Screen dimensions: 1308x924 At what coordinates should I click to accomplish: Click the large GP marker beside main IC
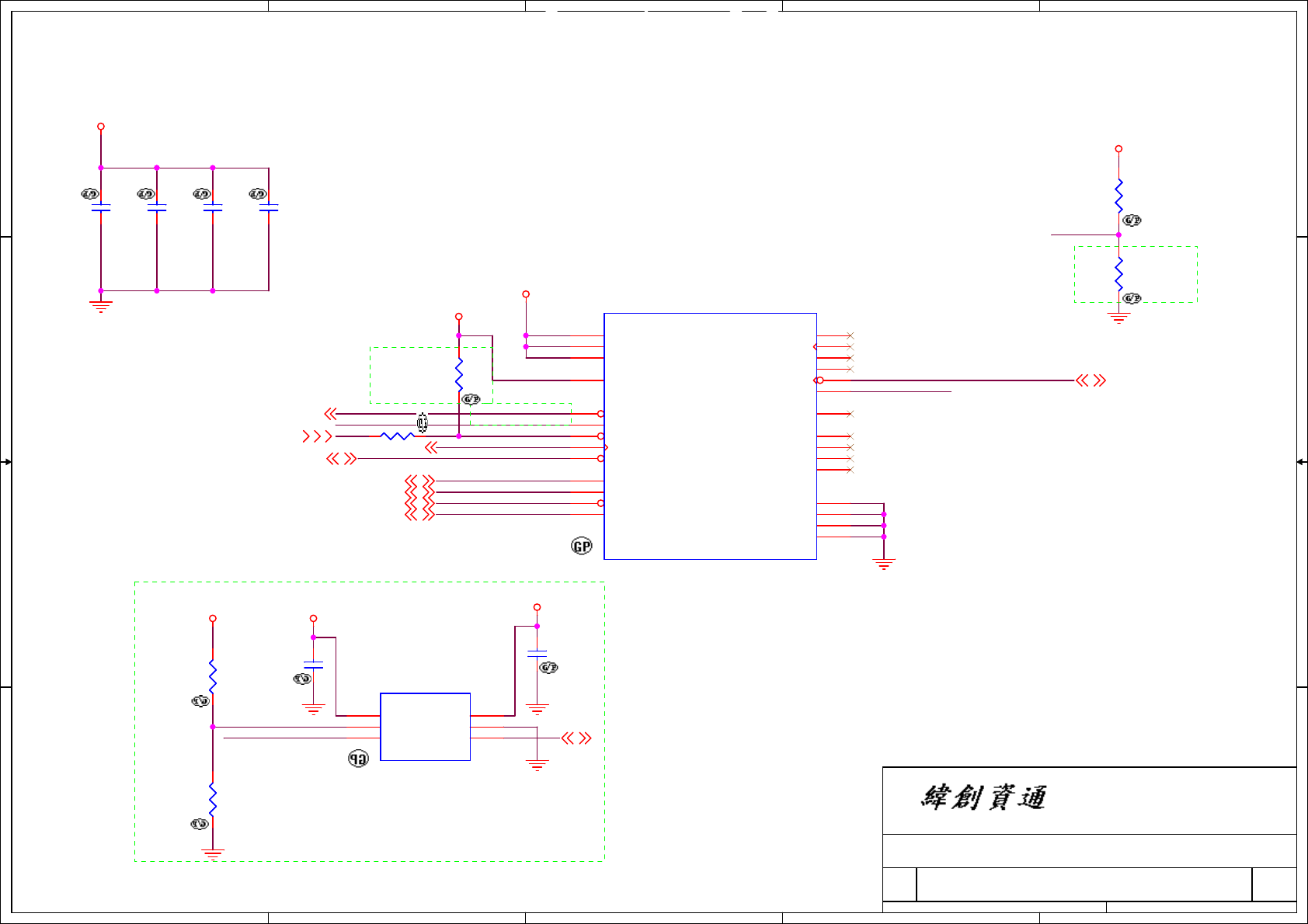(582, 547)
